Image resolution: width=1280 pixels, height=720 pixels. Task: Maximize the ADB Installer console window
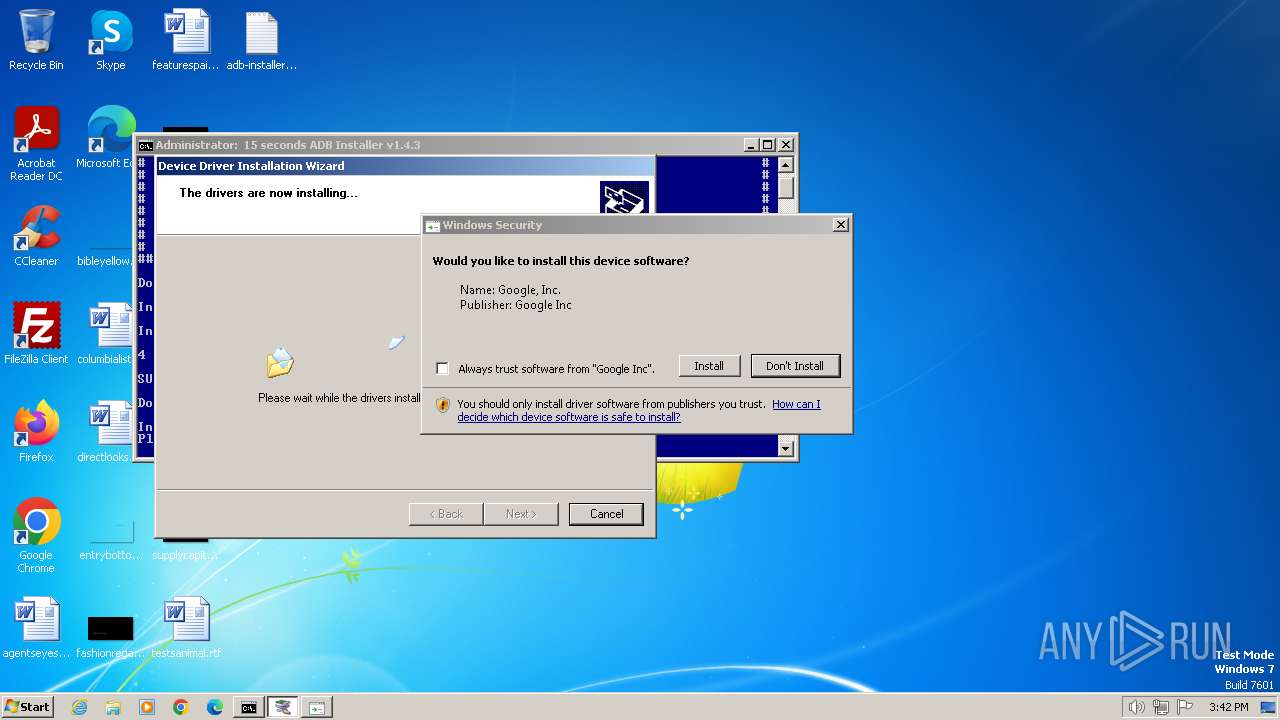pos(768,145)
